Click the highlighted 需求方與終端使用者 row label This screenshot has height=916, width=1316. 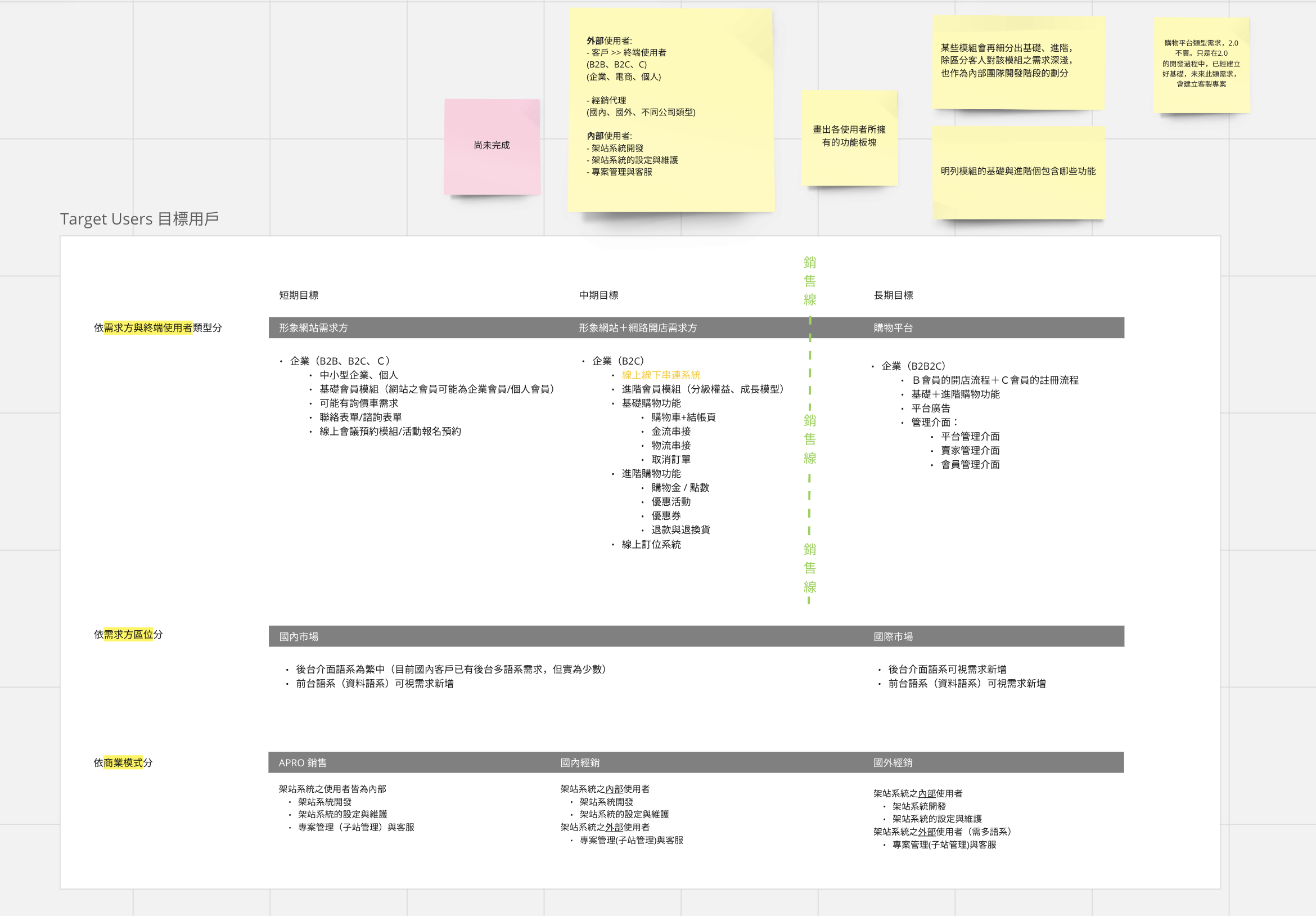pos(148,328)
